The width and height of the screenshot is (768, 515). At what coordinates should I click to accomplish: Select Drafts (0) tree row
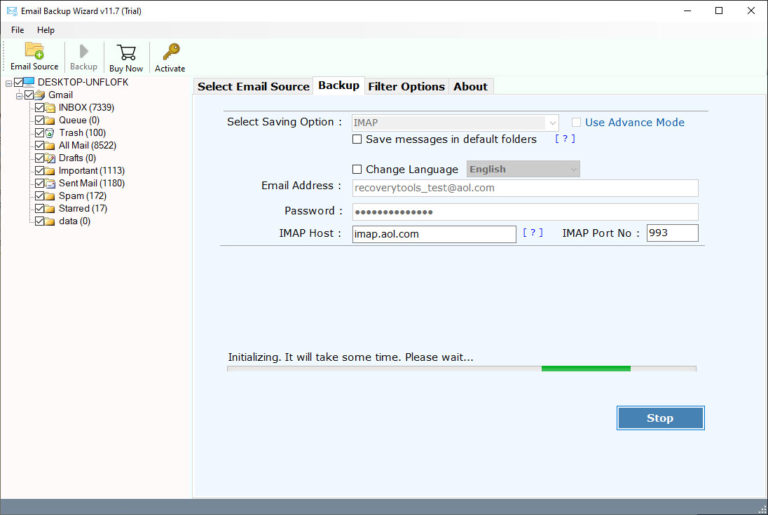point(77,158)
